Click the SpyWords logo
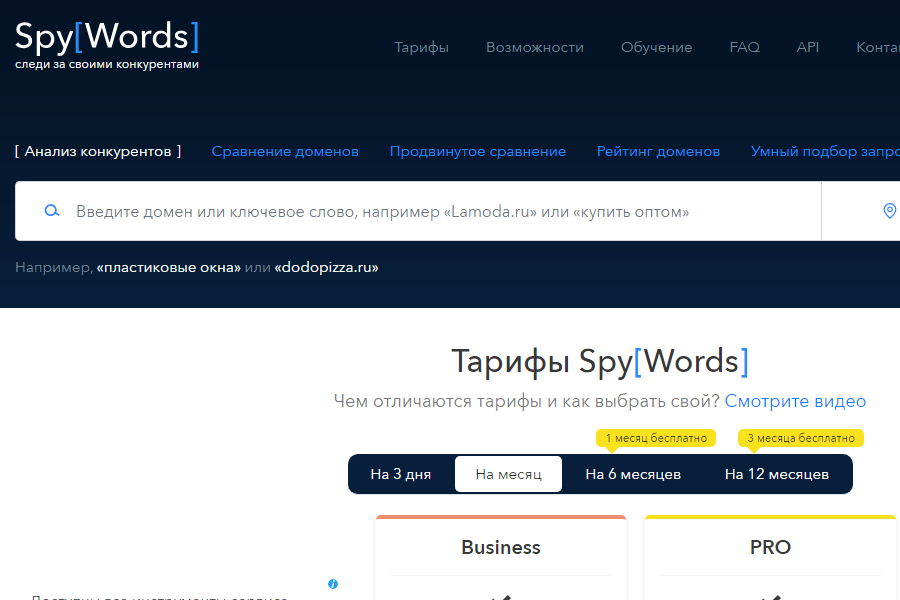This screenshot has height=600, width=900. (x=107, y=43)
